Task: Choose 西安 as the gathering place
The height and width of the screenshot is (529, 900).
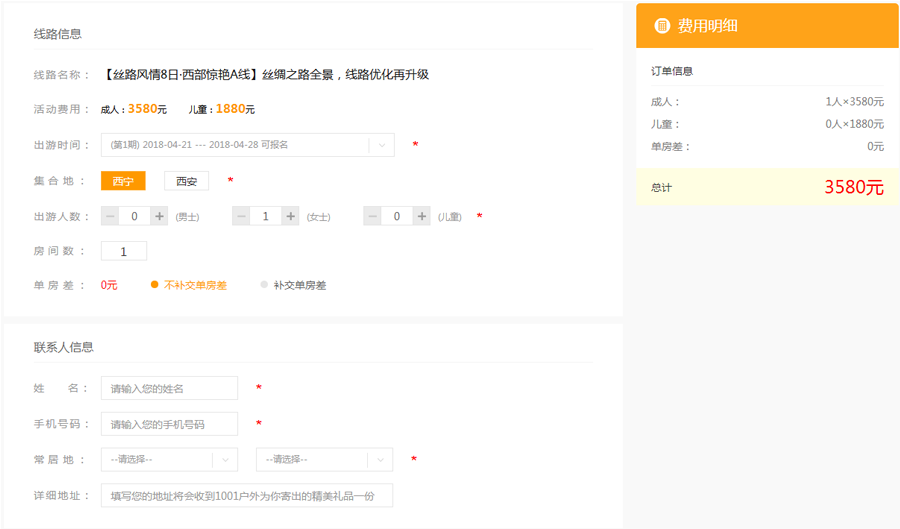Action: (x=187, y=181)
